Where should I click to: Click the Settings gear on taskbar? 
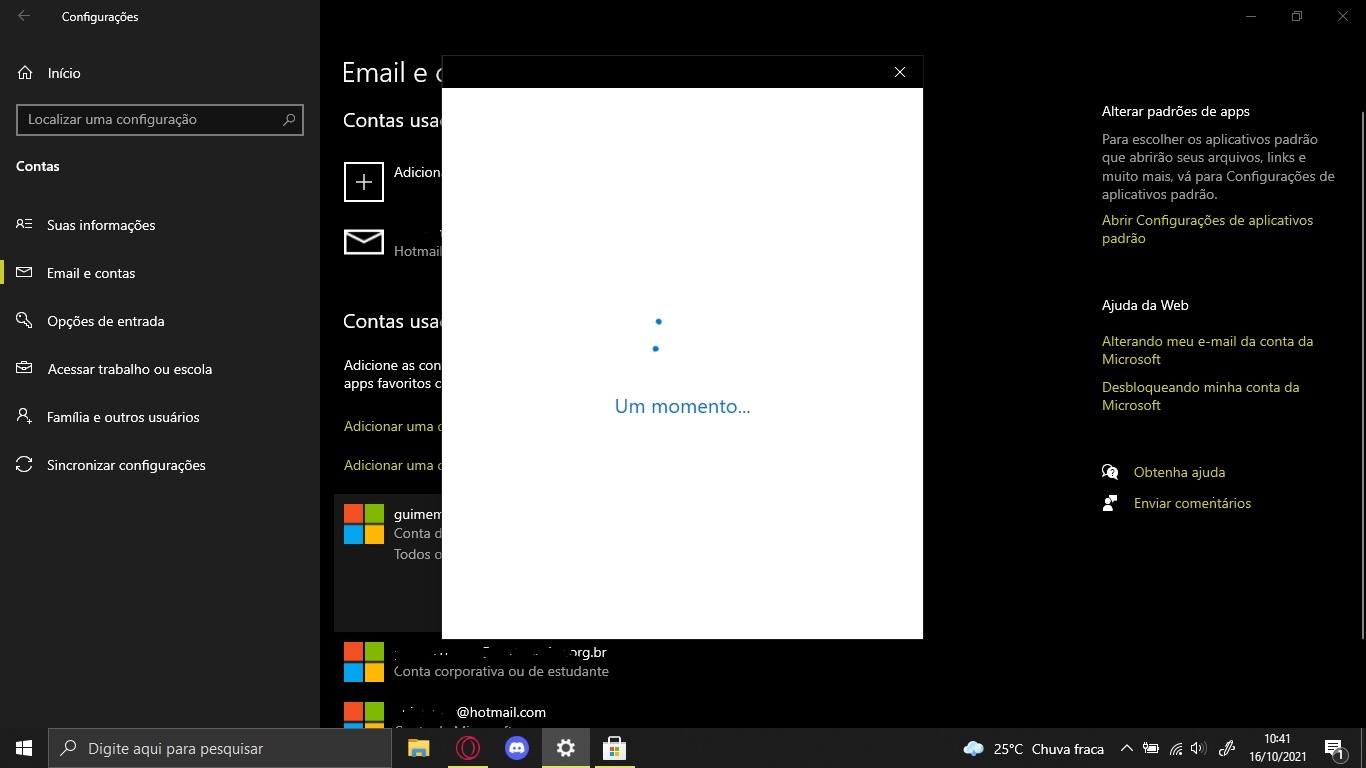[565, 748]
